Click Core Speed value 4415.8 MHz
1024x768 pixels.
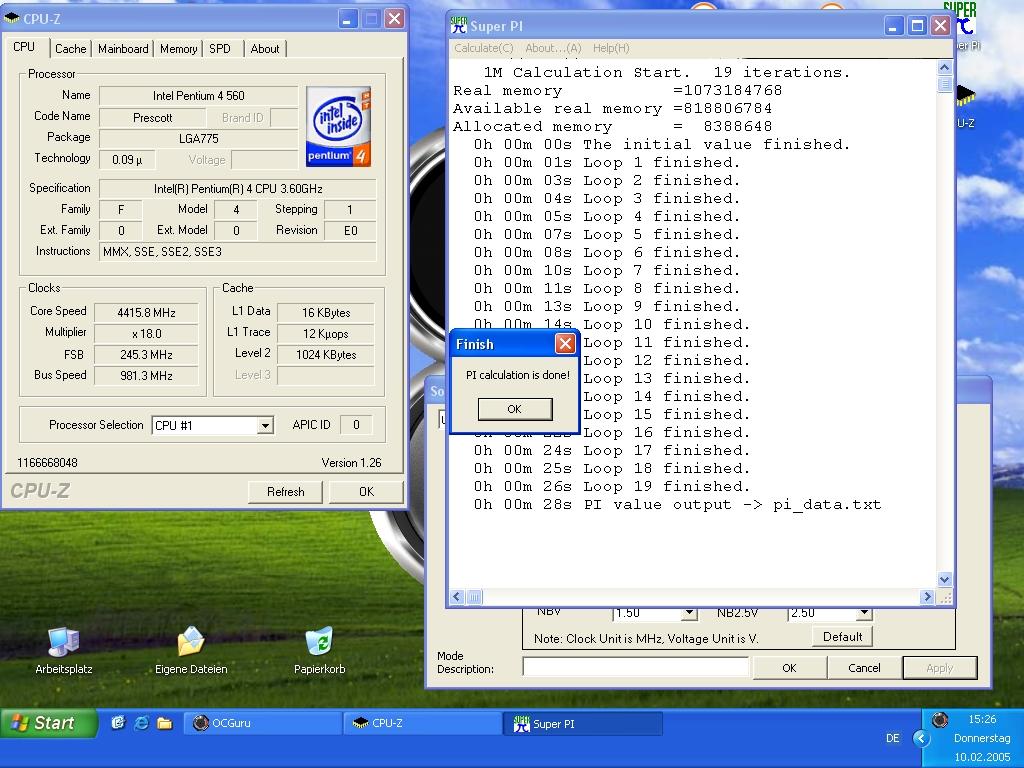point(146,313)
